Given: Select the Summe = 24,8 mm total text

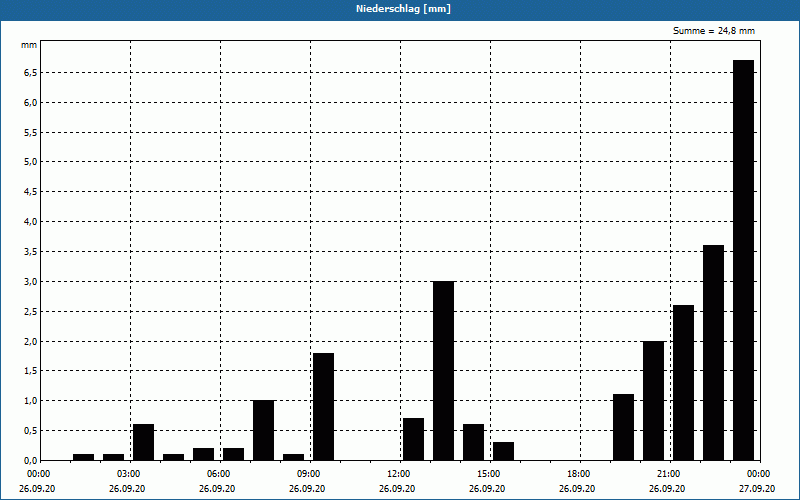Looking at the screenshot, I should coord(714,31).
